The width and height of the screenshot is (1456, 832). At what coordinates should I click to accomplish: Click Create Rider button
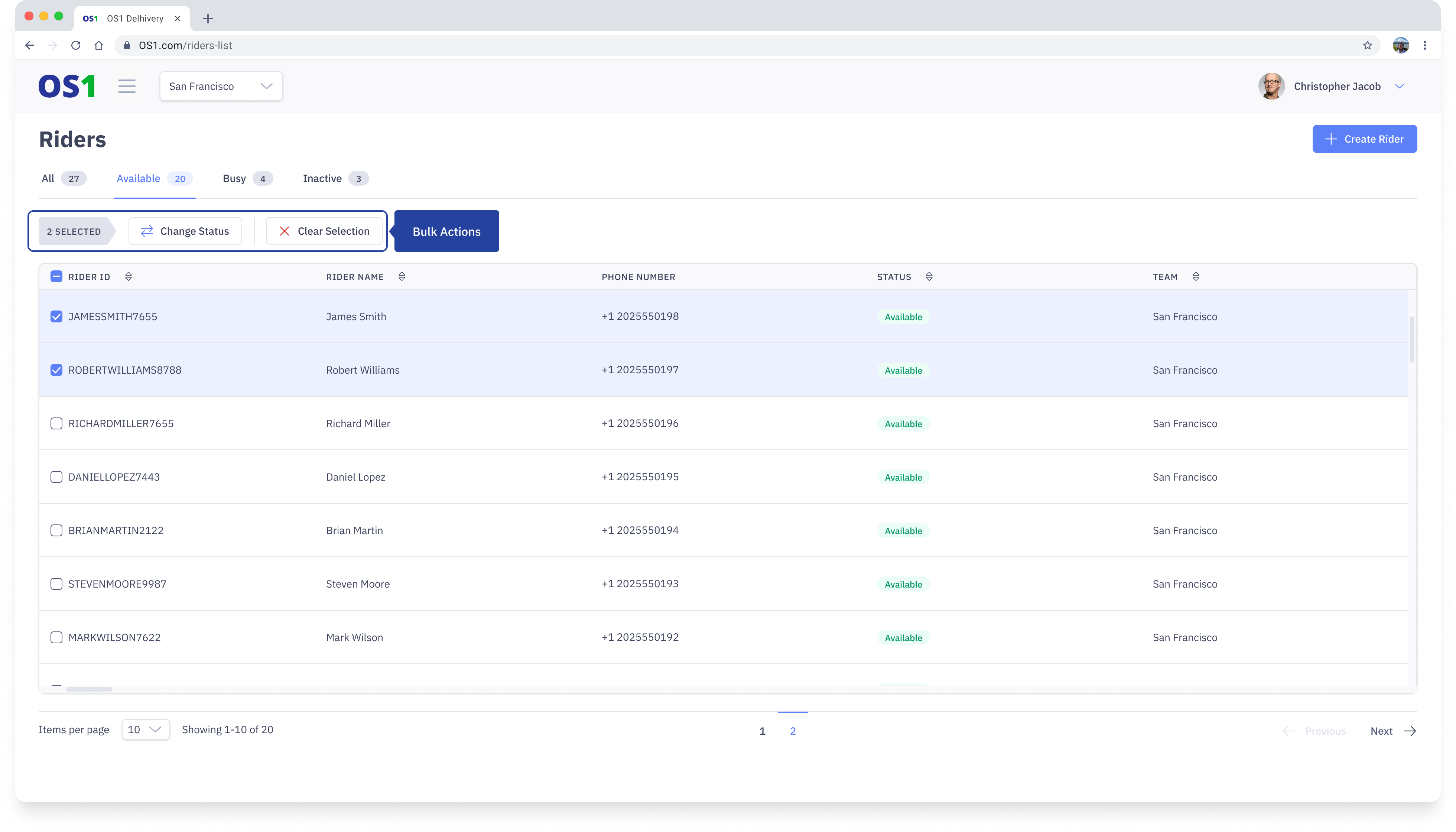point(1364,139)
